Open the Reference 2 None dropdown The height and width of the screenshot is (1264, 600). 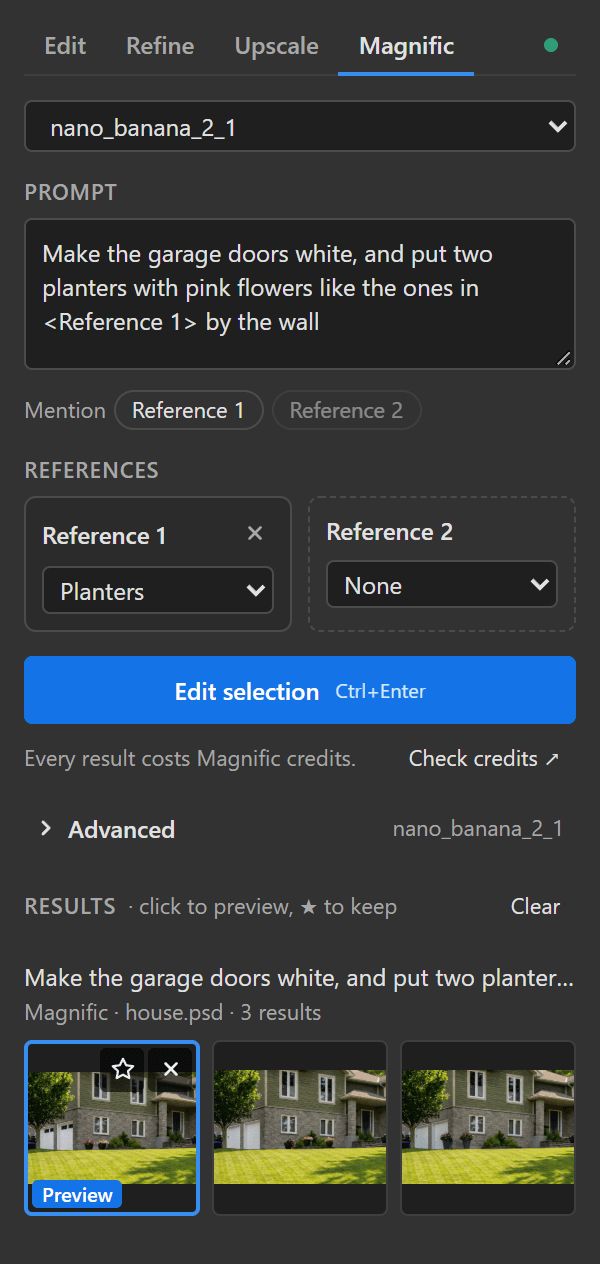point(442,585)
